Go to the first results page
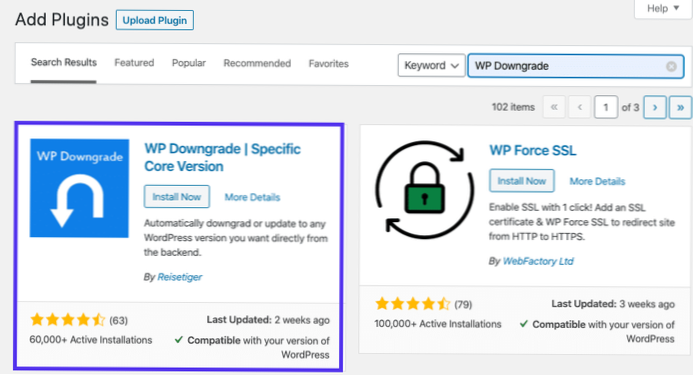 pos(554,107)
